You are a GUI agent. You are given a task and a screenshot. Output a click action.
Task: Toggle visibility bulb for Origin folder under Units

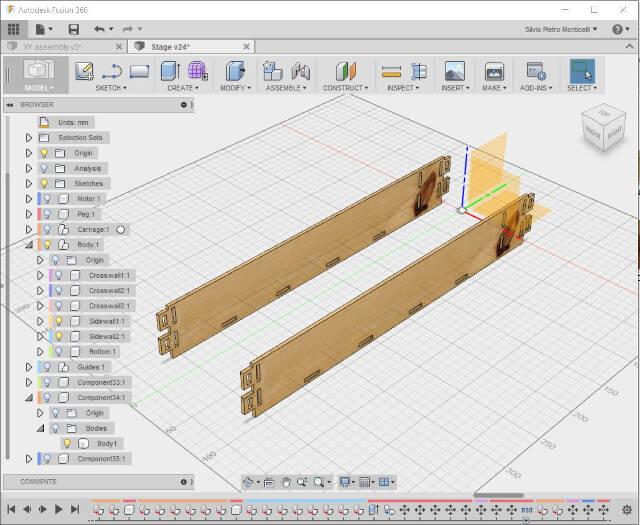[x=44, y=153]
